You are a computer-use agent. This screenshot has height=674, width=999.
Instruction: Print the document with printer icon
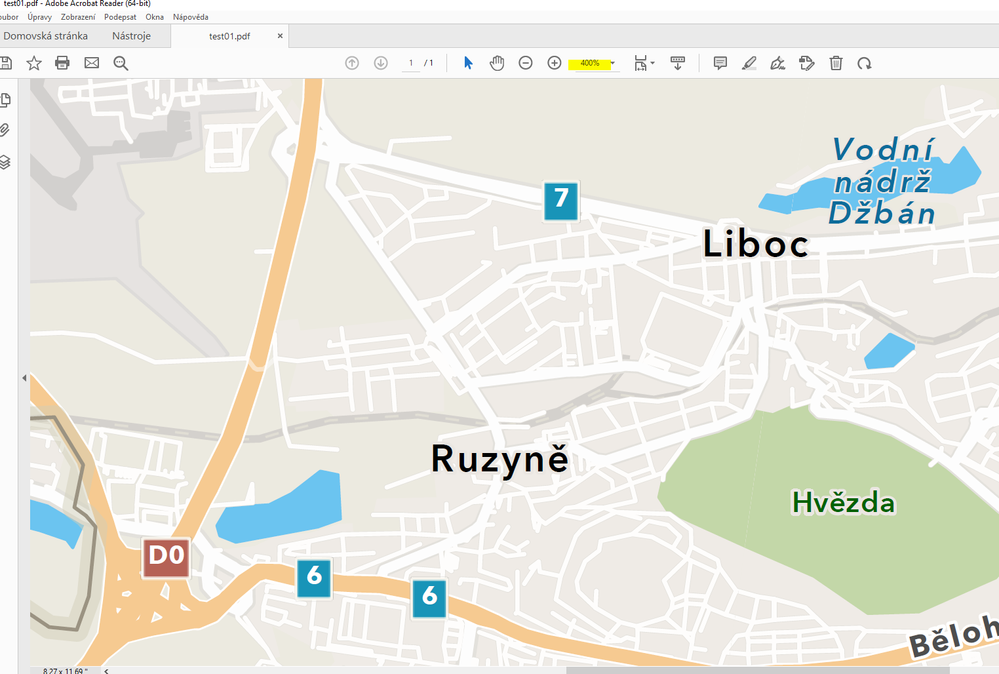point(62,63)
